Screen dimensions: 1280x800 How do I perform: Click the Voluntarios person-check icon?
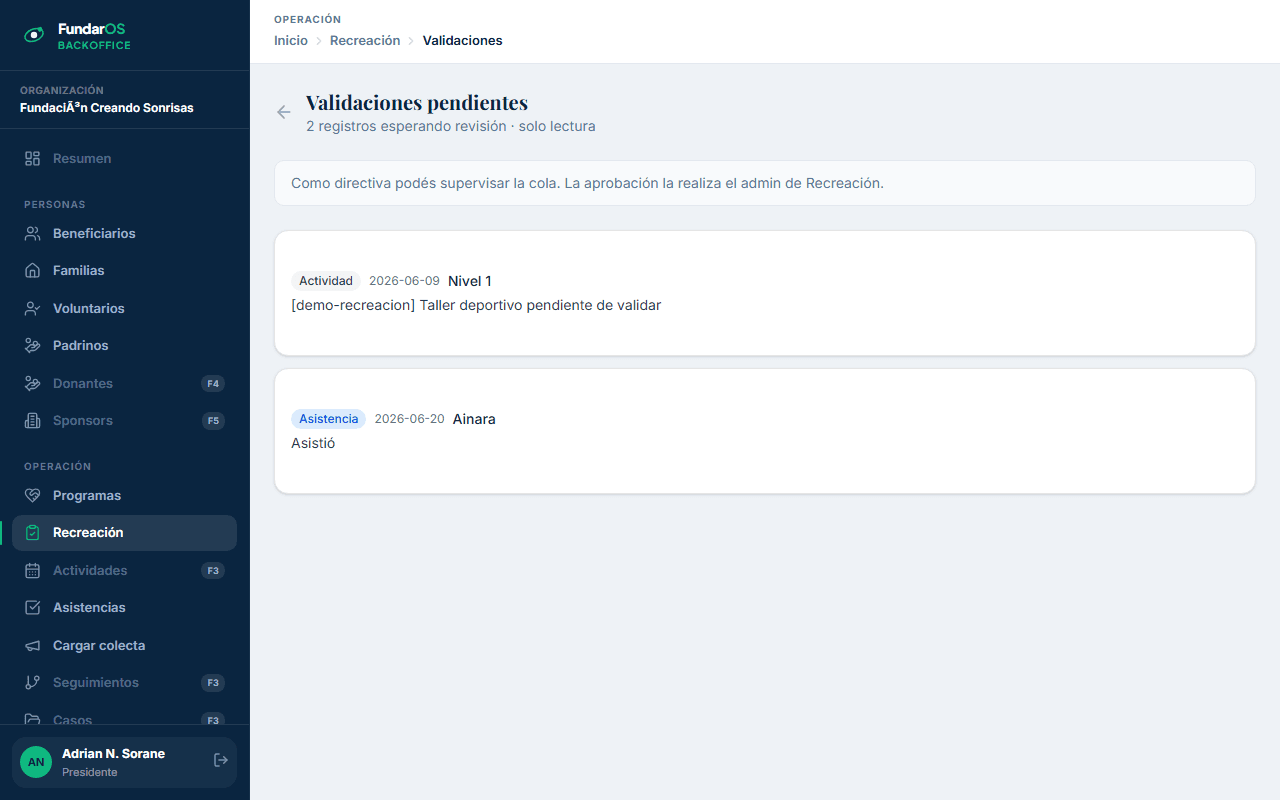(32, 308)
